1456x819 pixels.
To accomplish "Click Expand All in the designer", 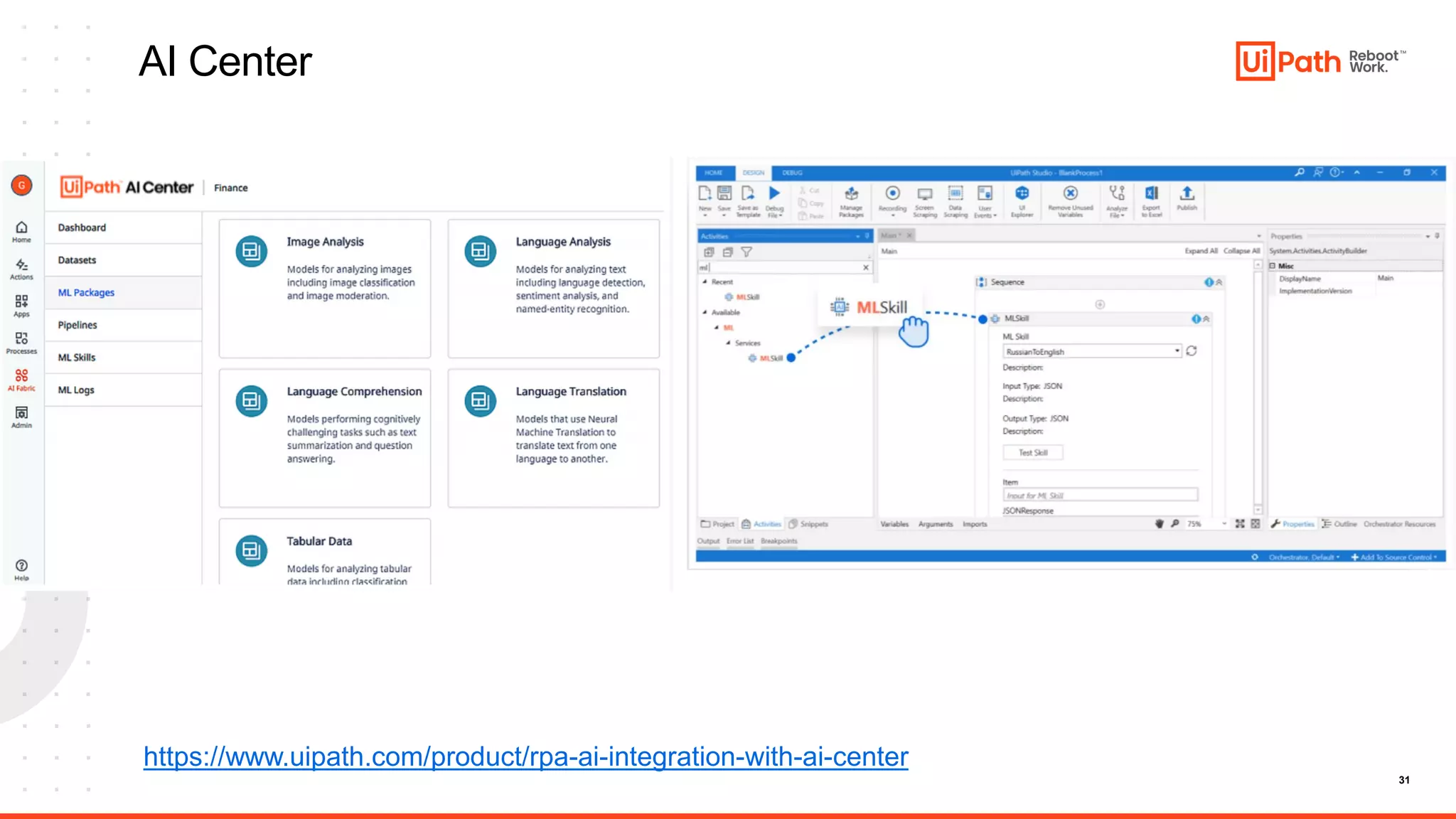I will 1201,251.
